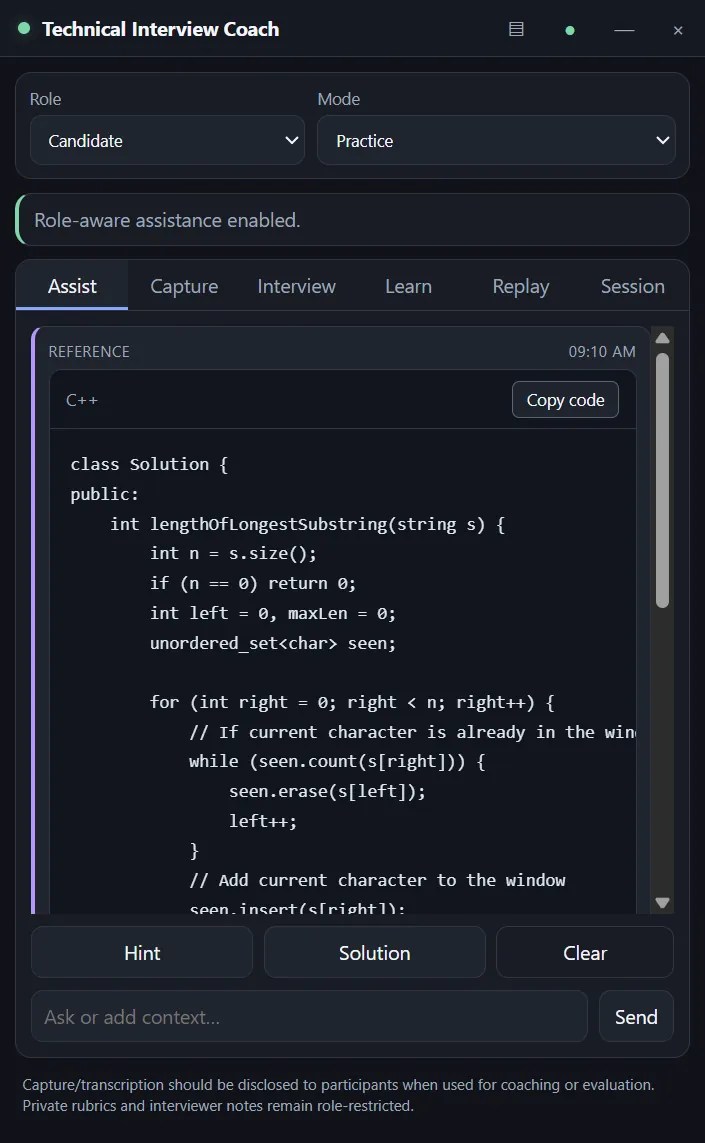Open the Role dropdown showing Candidate

168,140
